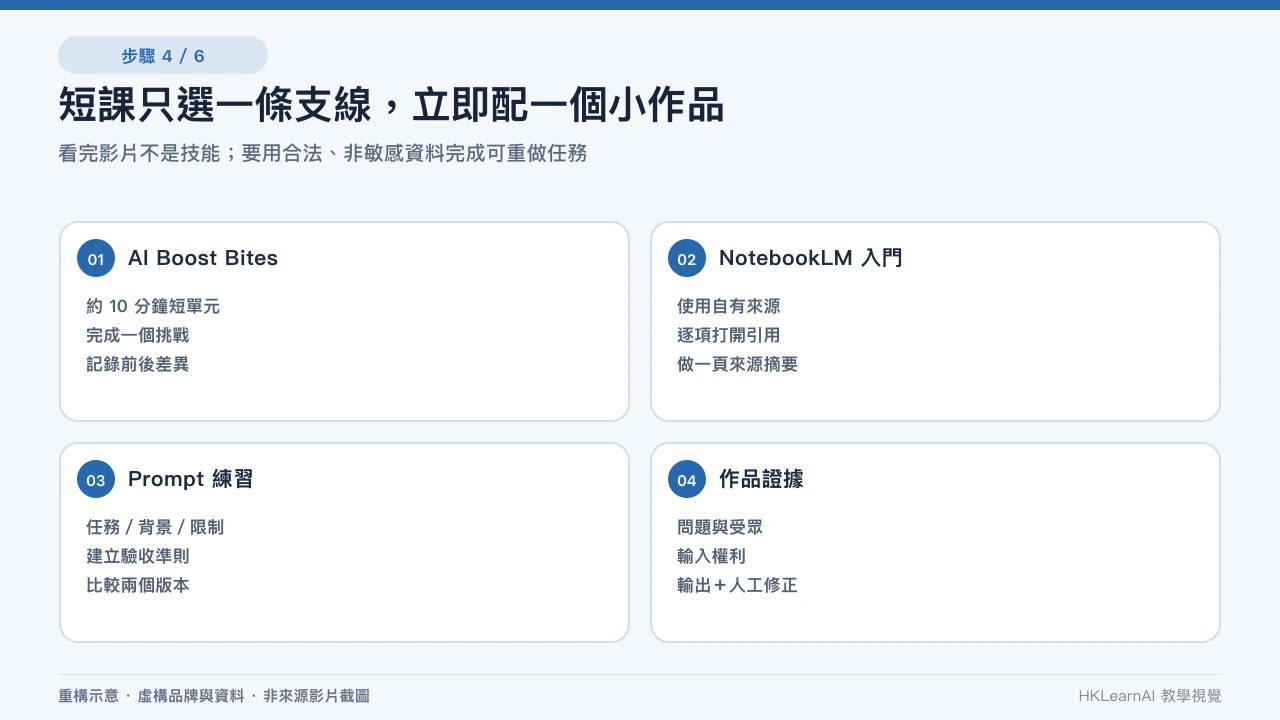The width and height of the screenshot is (1280, 720).
Task: Click the 02 number badge
Action: (x=687, y=259)
